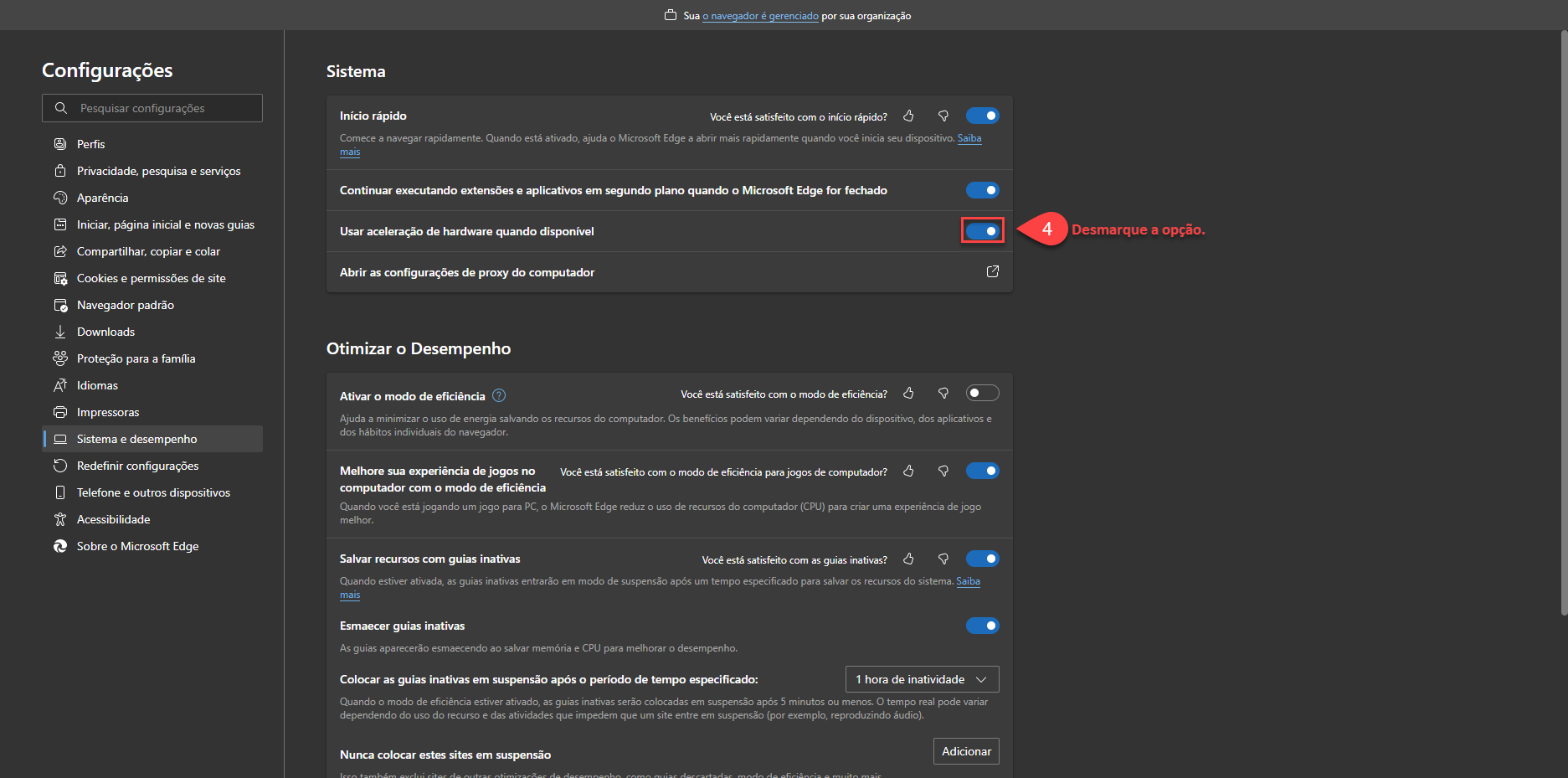Open proxy settings external link icon
Image resolution: width=1568 pixels, height=778 pixels.
coord(993,271)
